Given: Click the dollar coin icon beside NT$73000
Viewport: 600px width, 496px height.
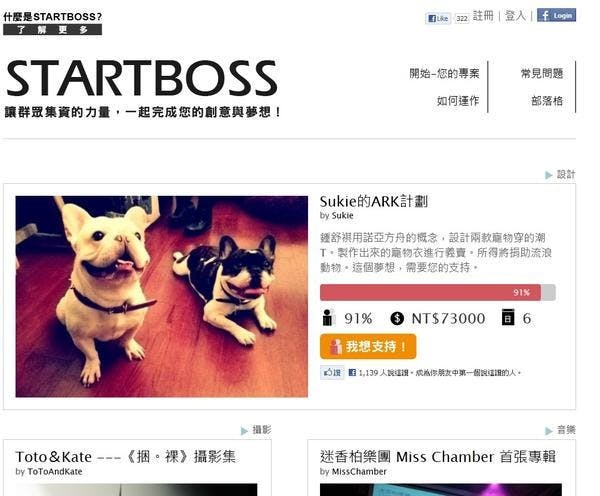Looking at the screenshot, I should [x=397, y=318].
